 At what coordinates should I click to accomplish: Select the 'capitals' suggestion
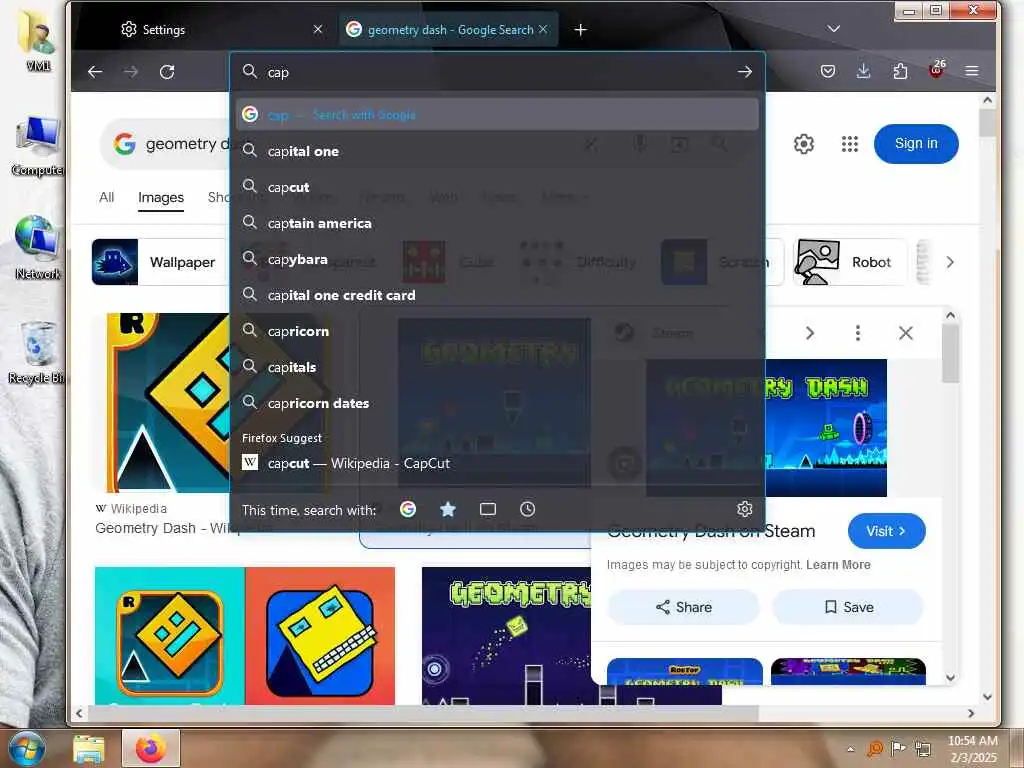pyautogui.click(x=498, y=366)
